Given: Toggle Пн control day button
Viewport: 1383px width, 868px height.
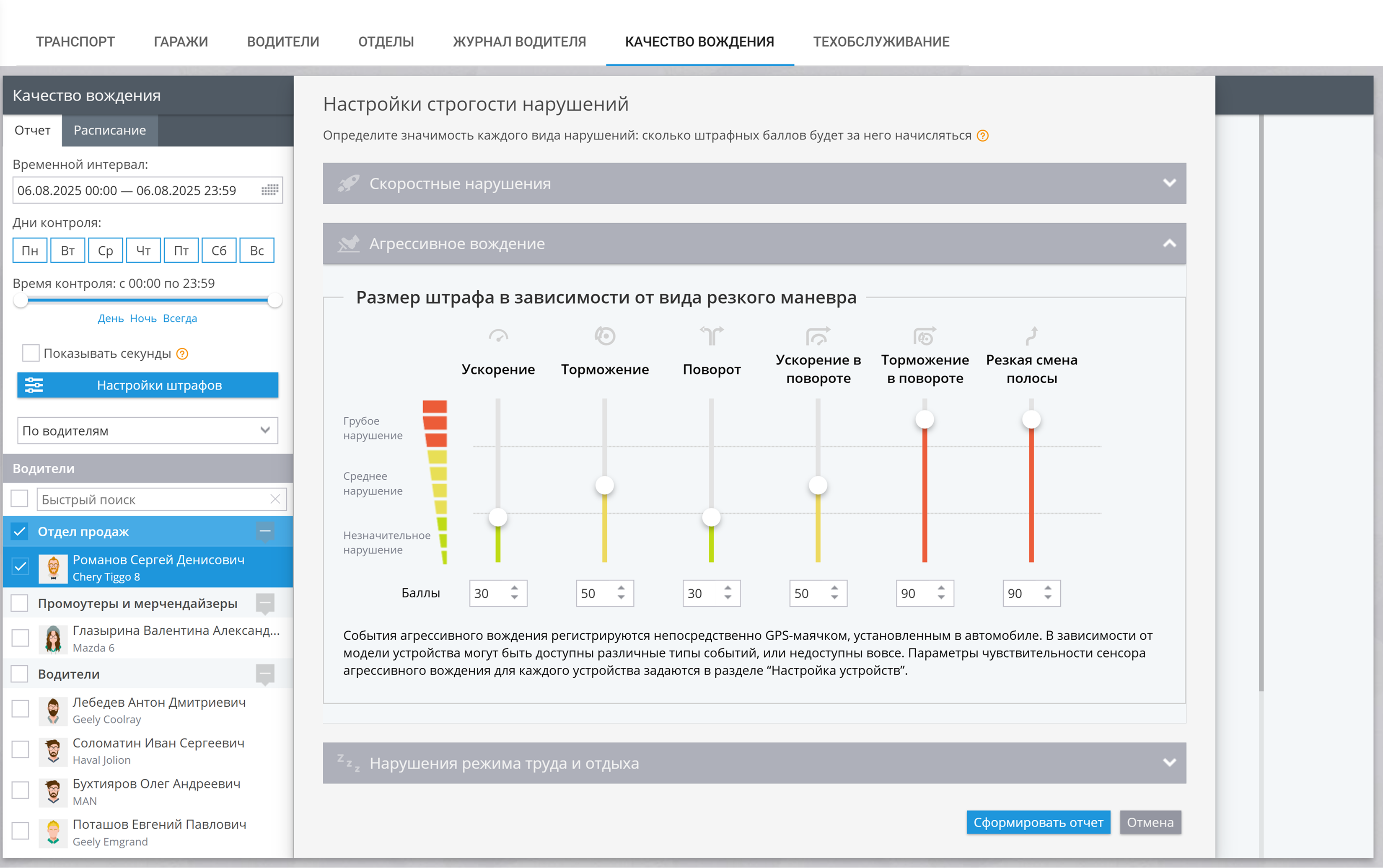Looking at the screenshot, I should tap(30, 250).
